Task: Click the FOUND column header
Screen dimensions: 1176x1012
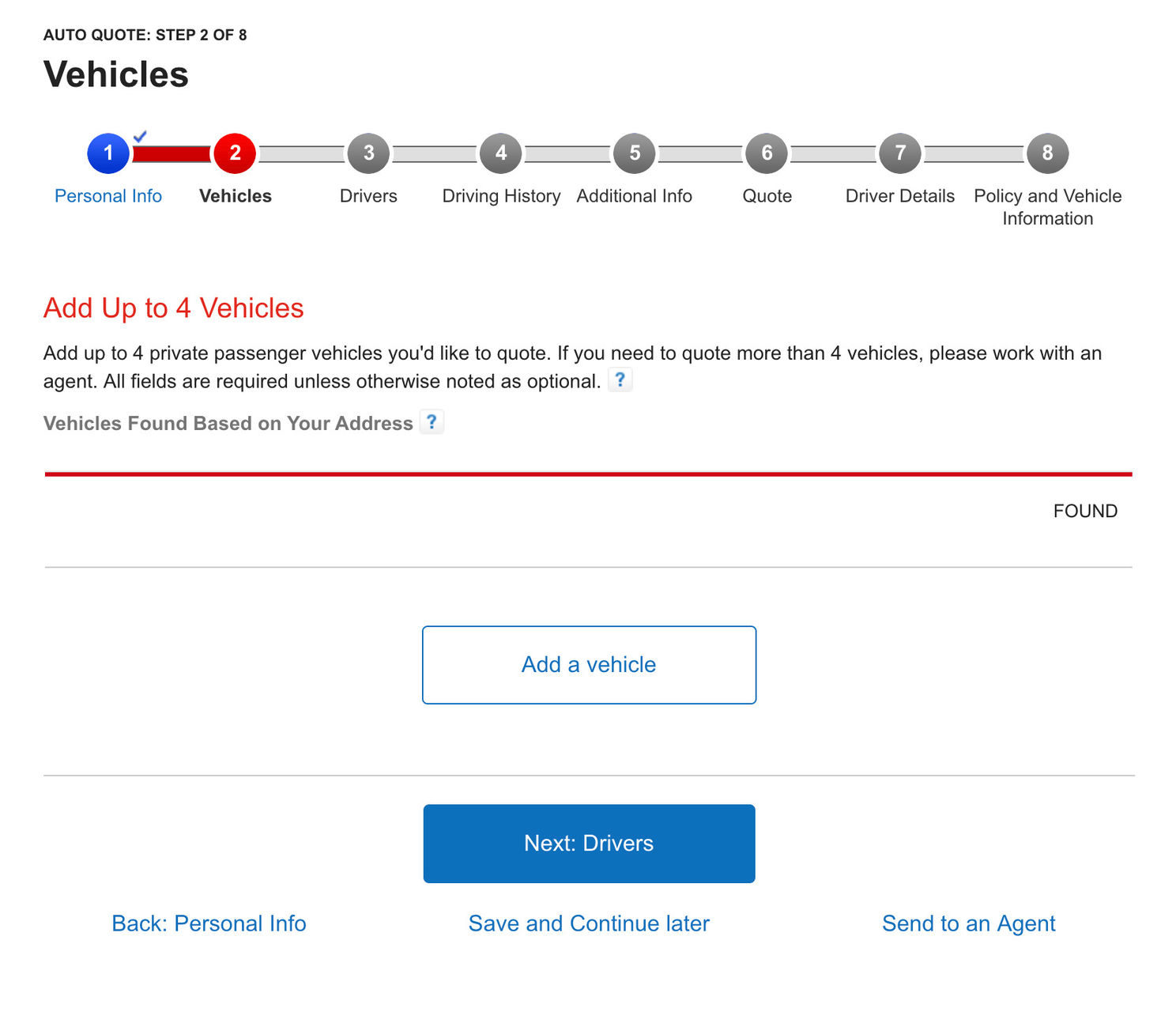Action: (1084, 510)
